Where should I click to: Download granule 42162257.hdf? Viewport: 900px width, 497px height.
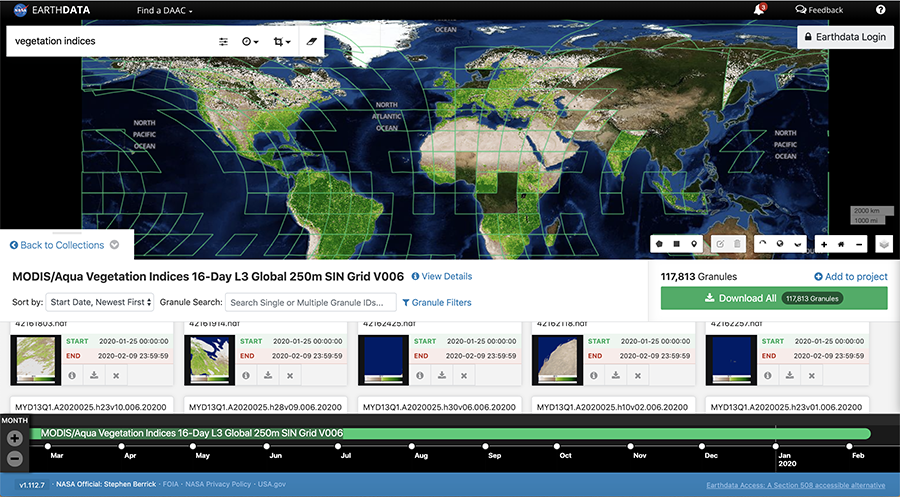click(790, 375)
